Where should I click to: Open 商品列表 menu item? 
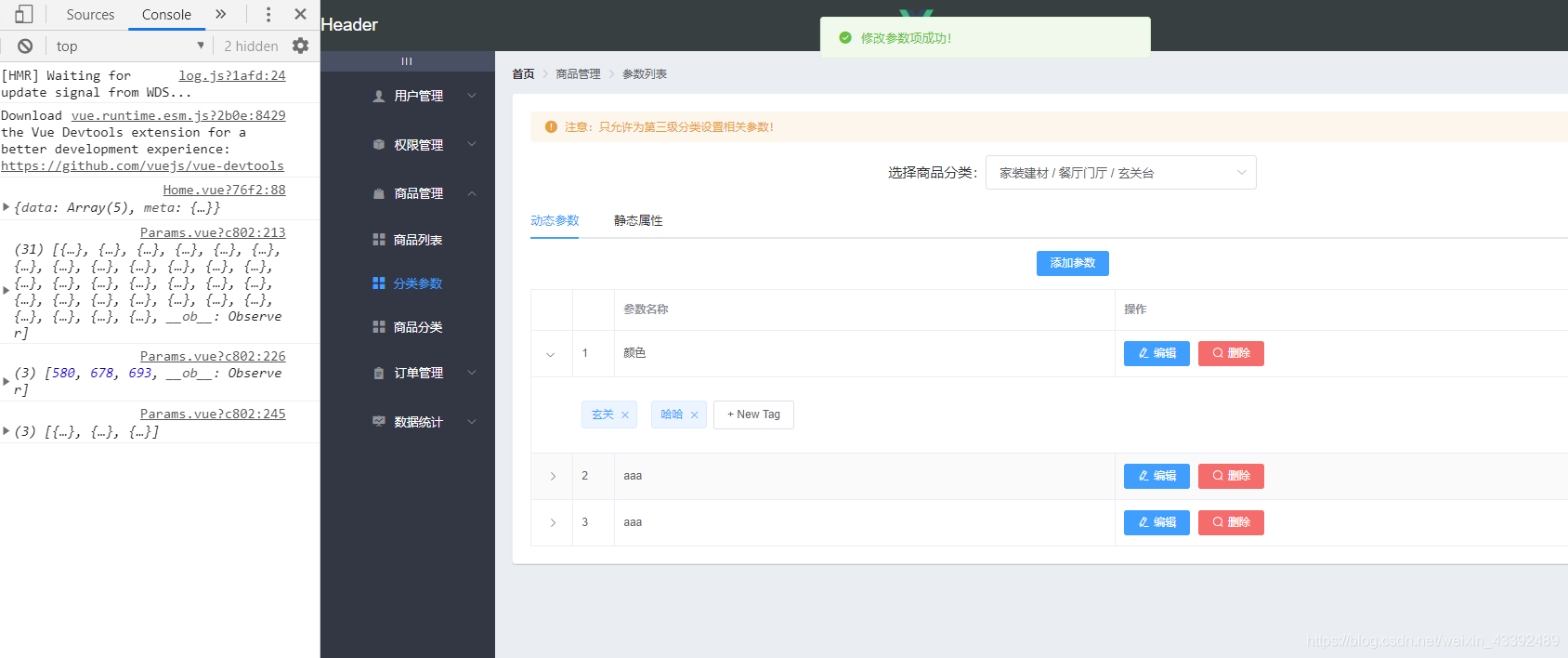(417, 240)
